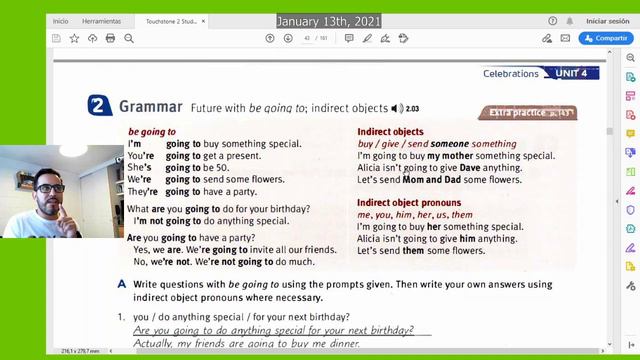The width and height of the screenshot is (640, 360).
Task: Open the Protect shield sidebar tool
Action: coord(631,210)
